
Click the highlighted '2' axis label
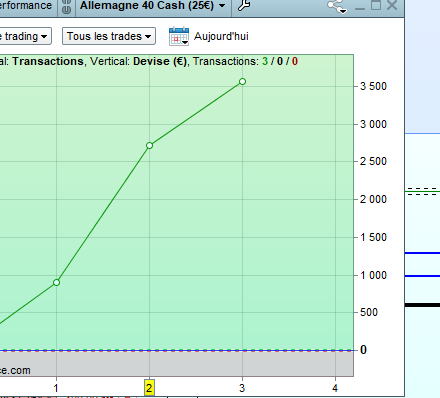pos(149,388)
